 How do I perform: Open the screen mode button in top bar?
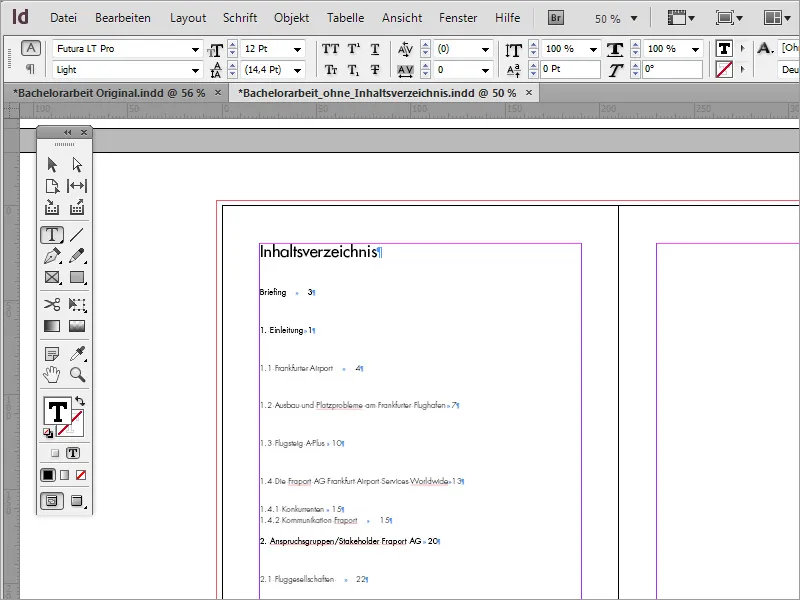[729, 18]
